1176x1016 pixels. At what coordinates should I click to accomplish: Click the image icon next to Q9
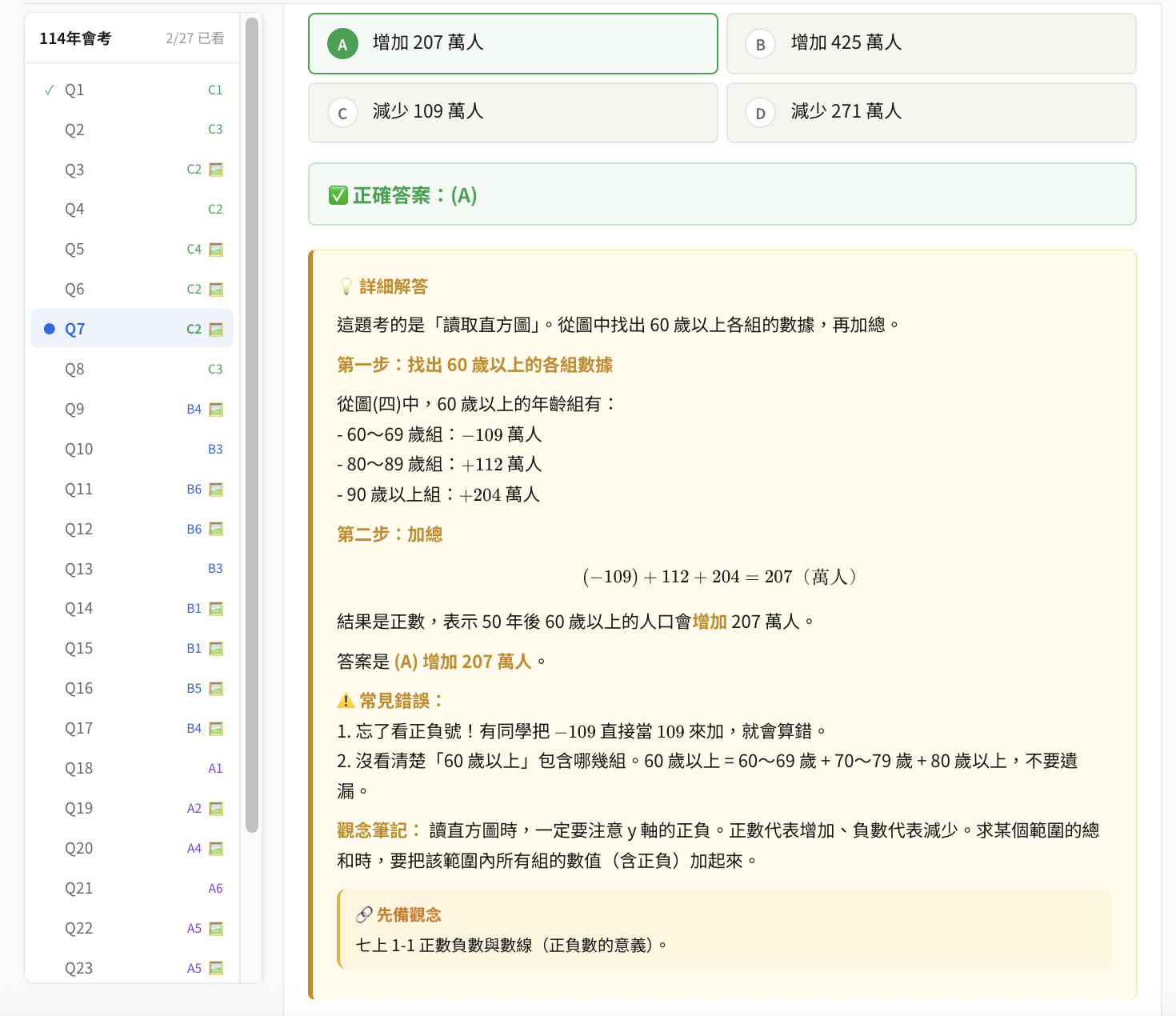click(x=216, y=410)
